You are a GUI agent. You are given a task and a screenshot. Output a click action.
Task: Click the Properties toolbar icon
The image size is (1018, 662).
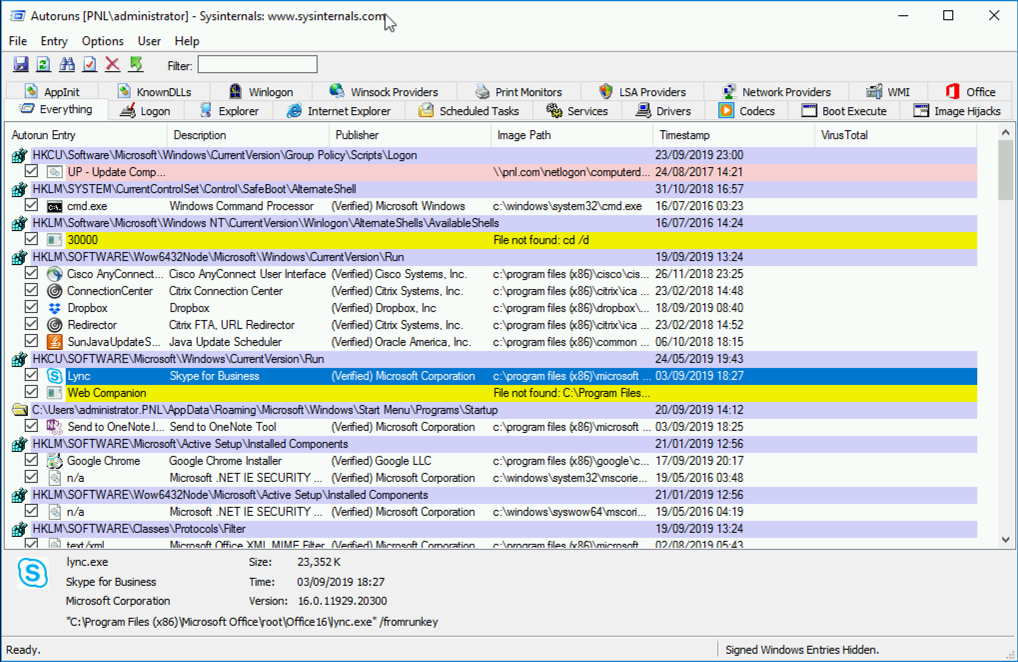(x=90, y=64)
